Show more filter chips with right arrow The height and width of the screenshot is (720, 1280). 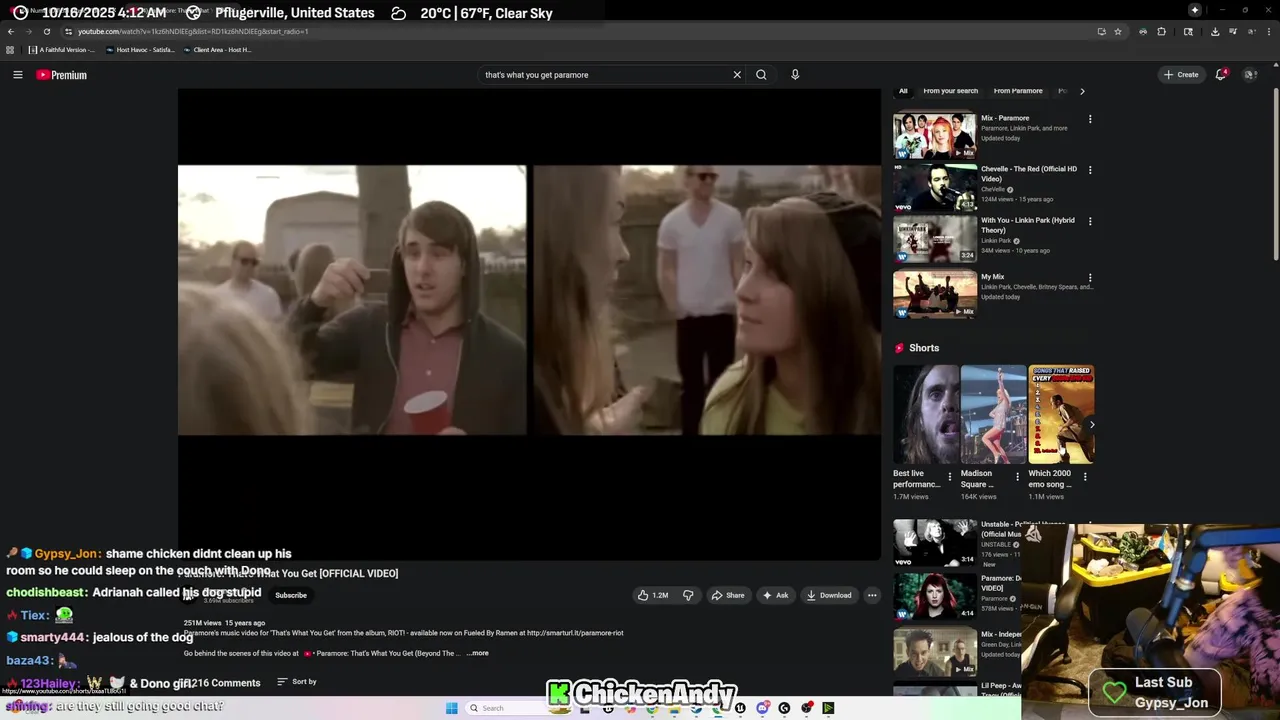coord(1082,91)
